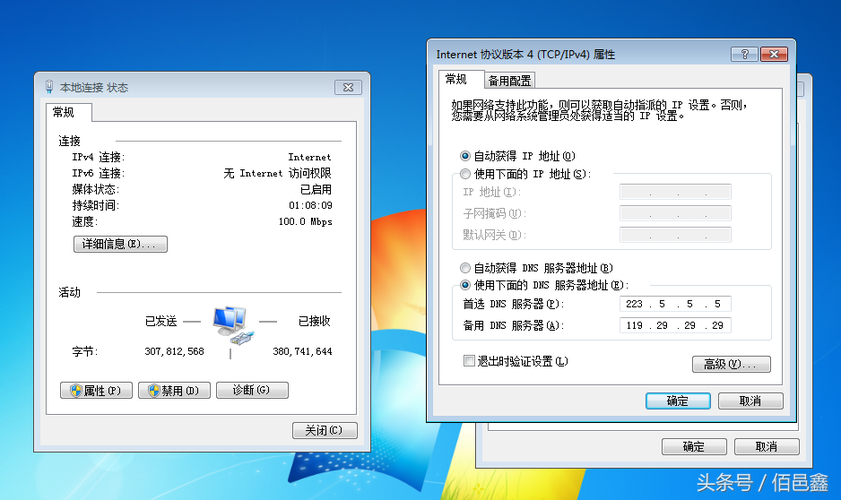Click the disabled 默认网关 input field

pyautogui.click(x=675, y=235)
